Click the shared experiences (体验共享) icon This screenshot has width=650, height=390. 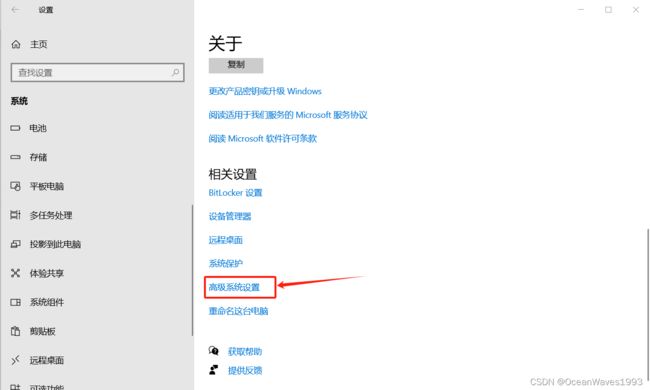pyautogui.click(x=15, y=273)
